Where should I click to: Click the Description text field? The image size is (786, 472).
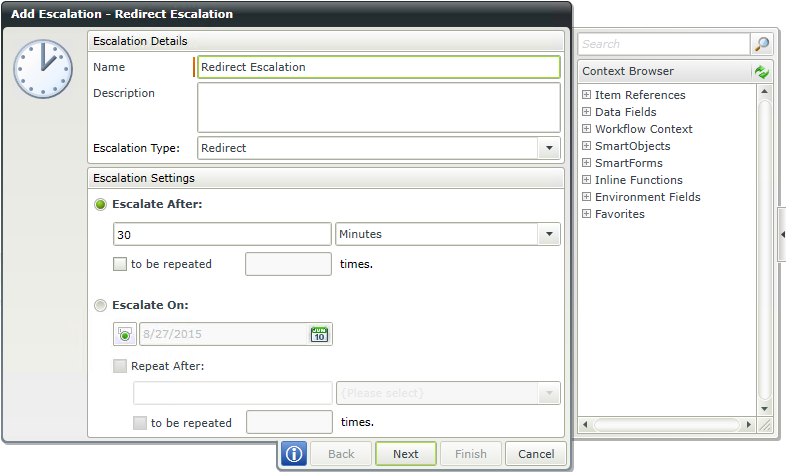[x=378, y=108]
